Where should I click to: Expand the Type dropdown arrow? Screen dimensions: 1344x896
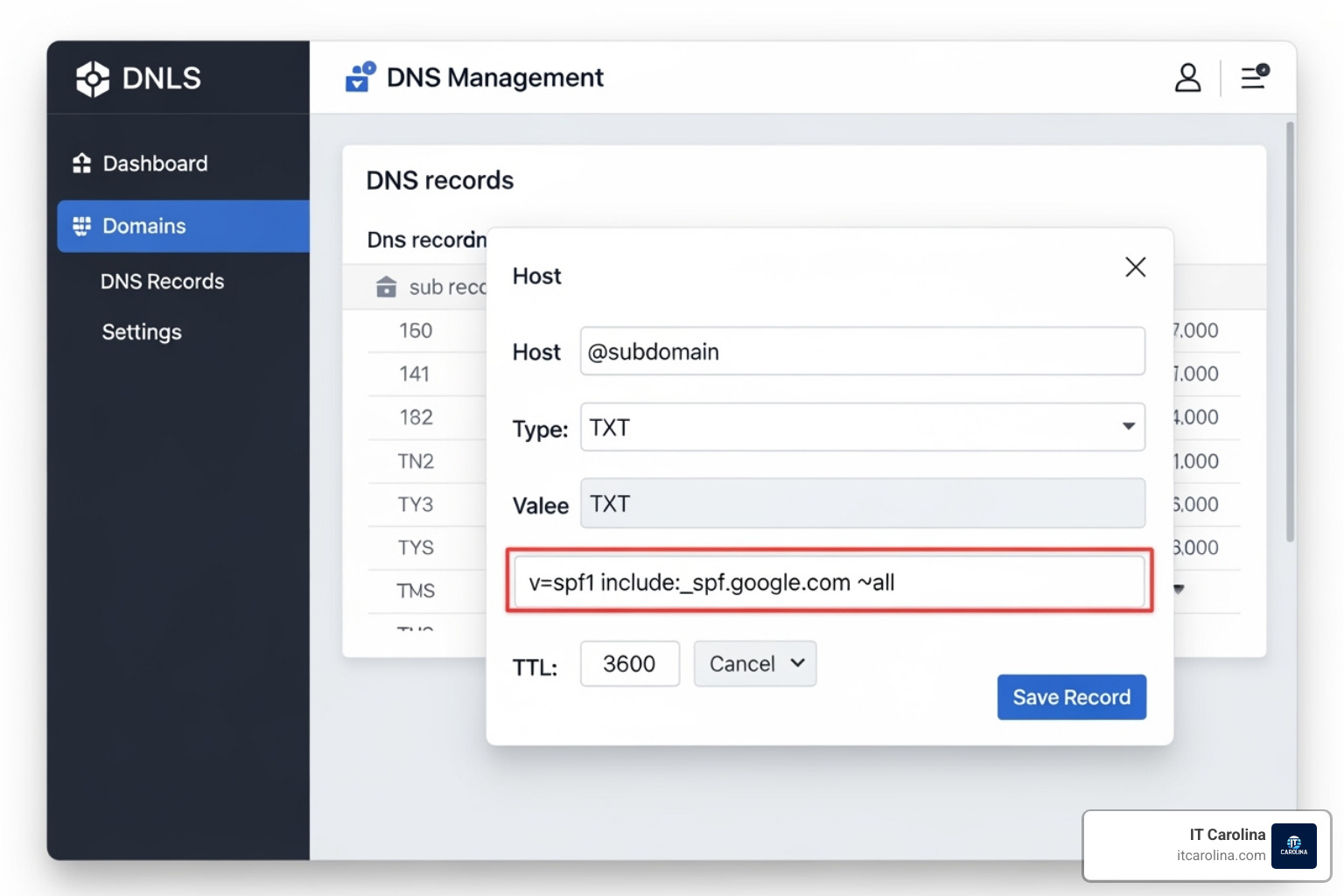1128,426
